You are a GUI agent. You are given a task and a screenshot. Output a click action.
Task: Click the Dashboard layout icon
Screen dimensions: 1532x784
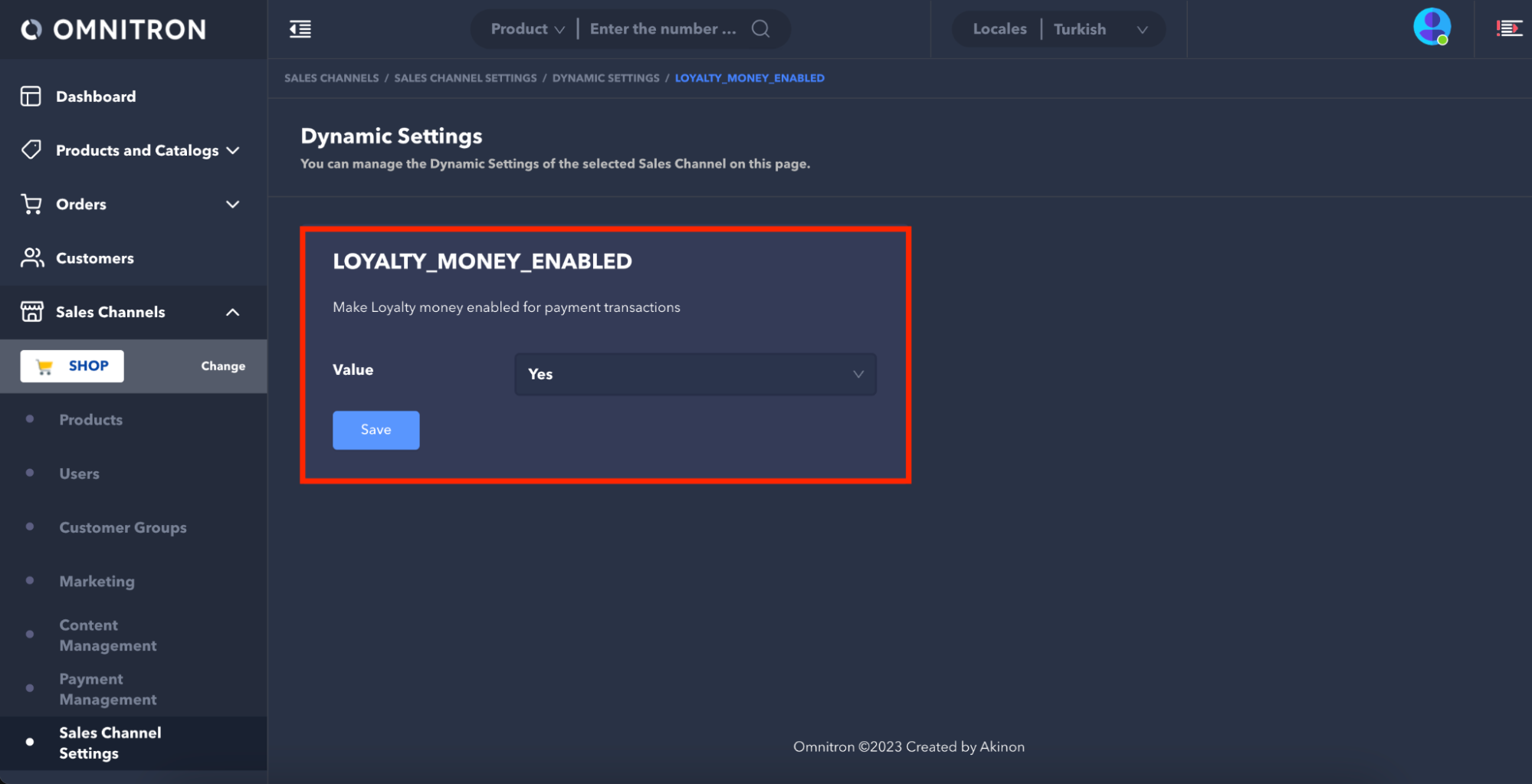[31, 97]
